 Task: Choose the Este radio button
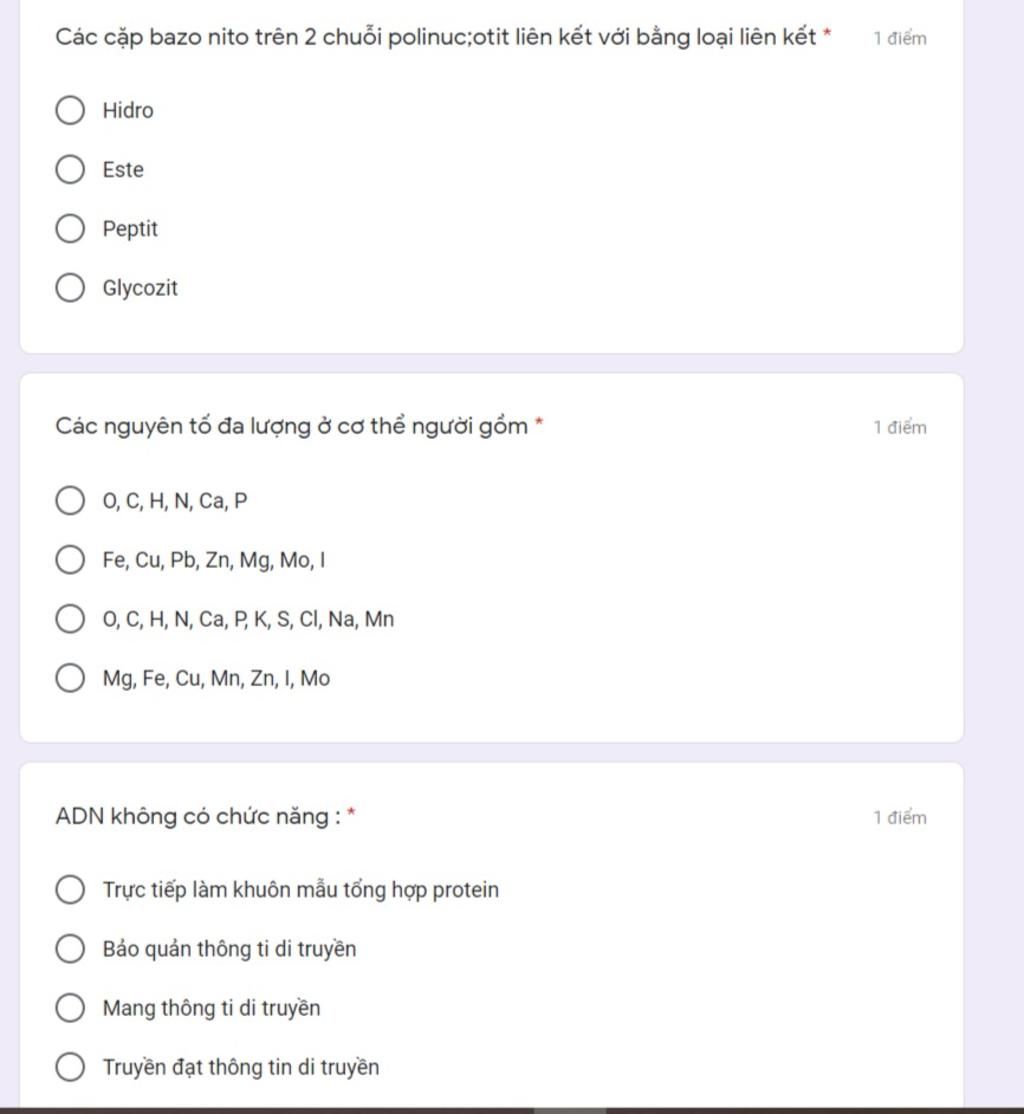70,169
